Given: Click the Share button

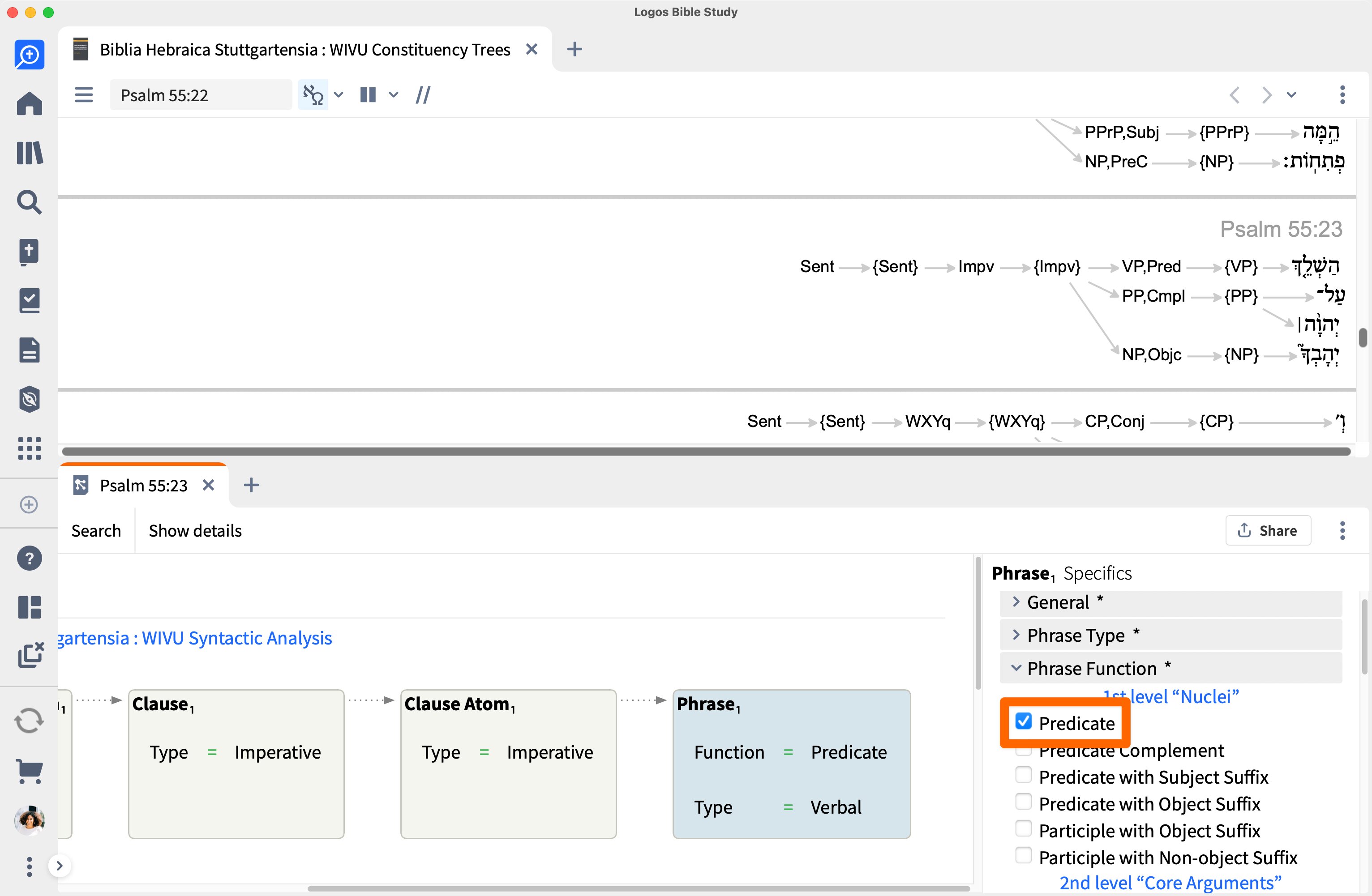Looking at the screenshot, I should tap(1268, 531).
